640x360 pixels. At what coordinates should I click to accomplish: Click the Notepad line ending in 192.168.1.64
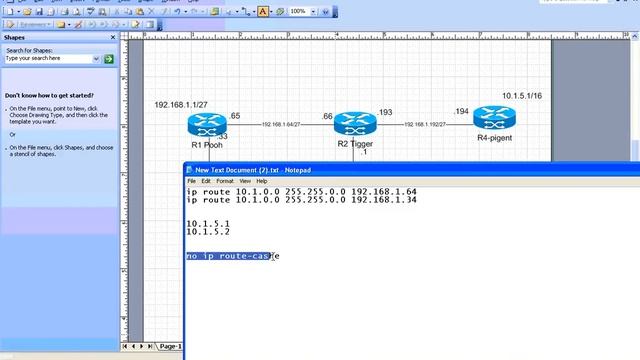[302, 191]
